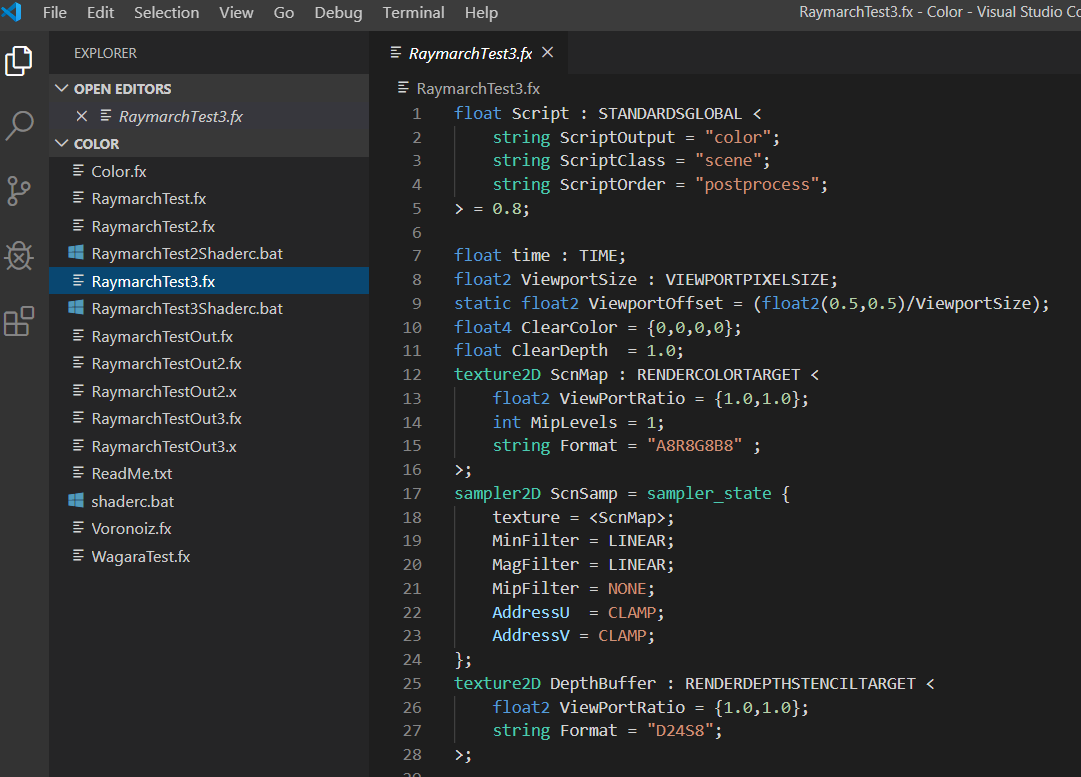1081x777 pixels.
Task: Click the STANDARDSGLOBAL semantic on line 1
Action: 669,113
